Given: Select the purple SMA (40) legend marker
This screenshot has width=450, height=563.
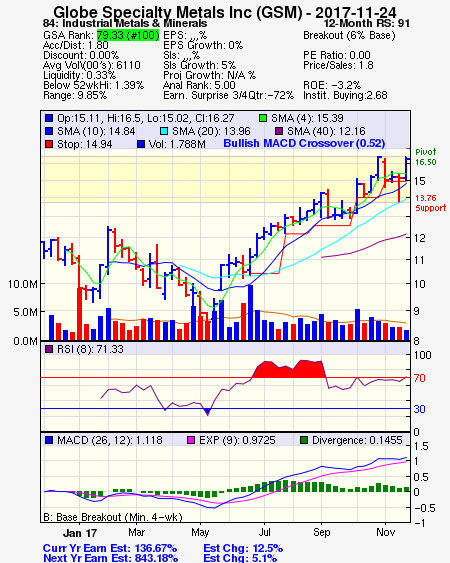Looking at the screenshot, I should pos(279,131).
